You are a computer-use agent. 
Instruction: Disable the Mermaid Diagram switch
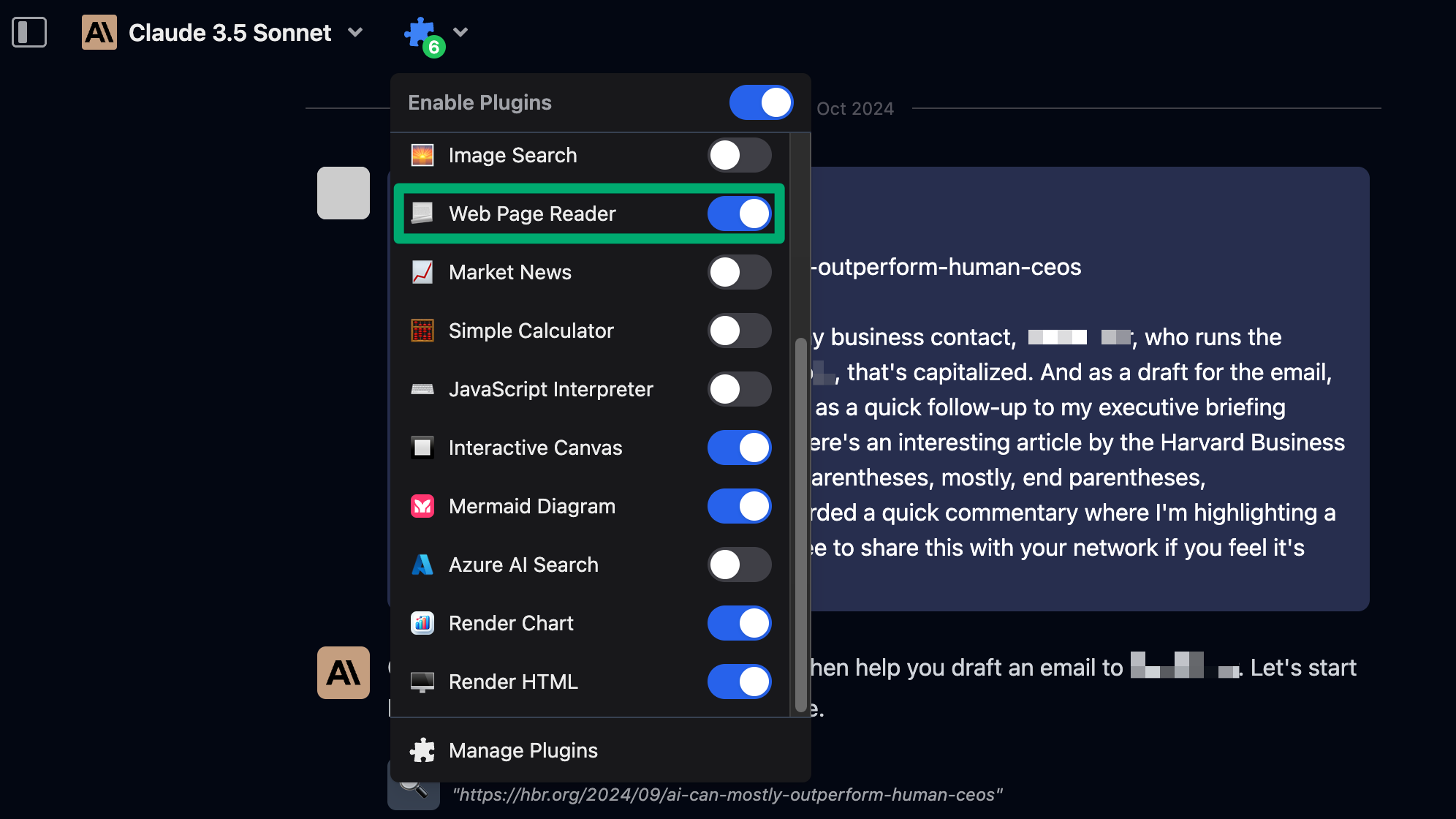(739, 506)
